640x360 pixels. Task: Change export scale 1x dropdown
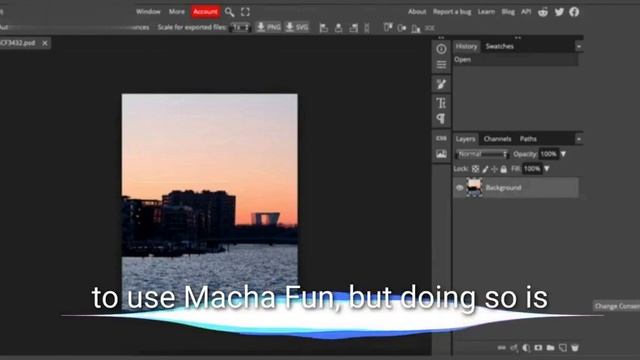point(240,27)
